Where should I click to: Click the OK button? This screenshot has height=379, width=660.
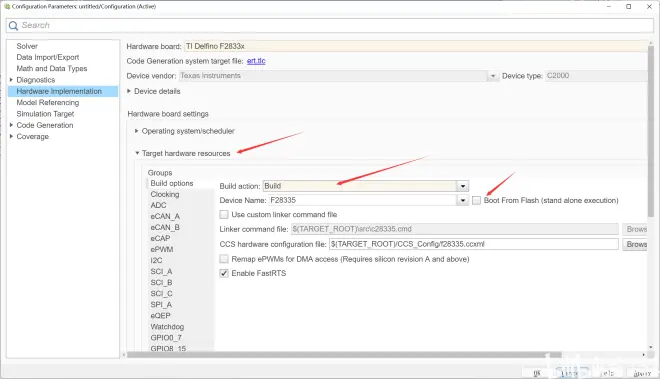[537, 373]
